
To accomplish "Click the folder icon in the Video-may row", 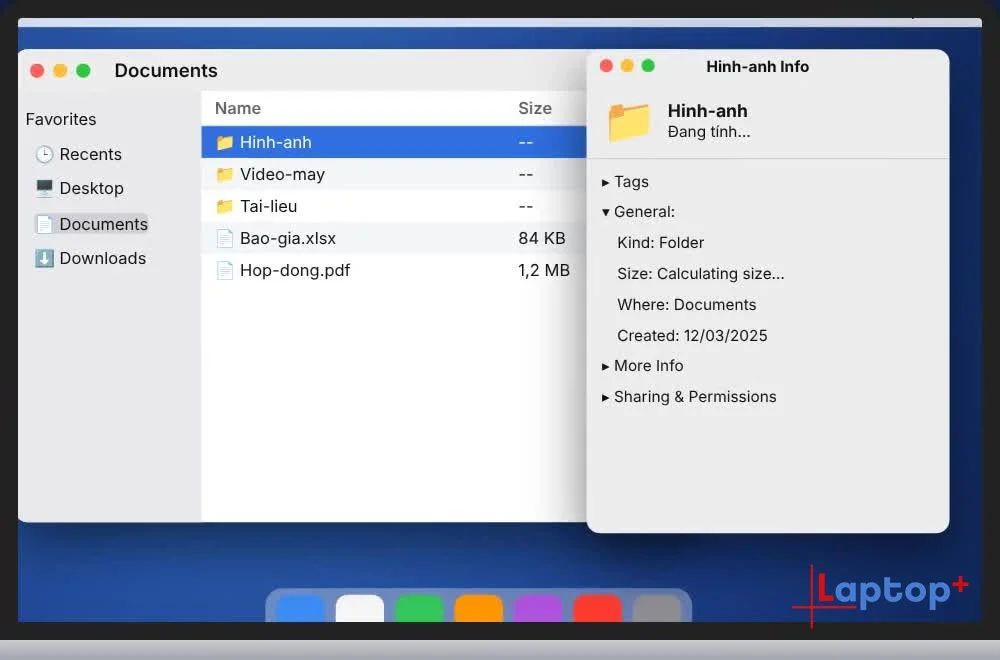I will 224,174.
